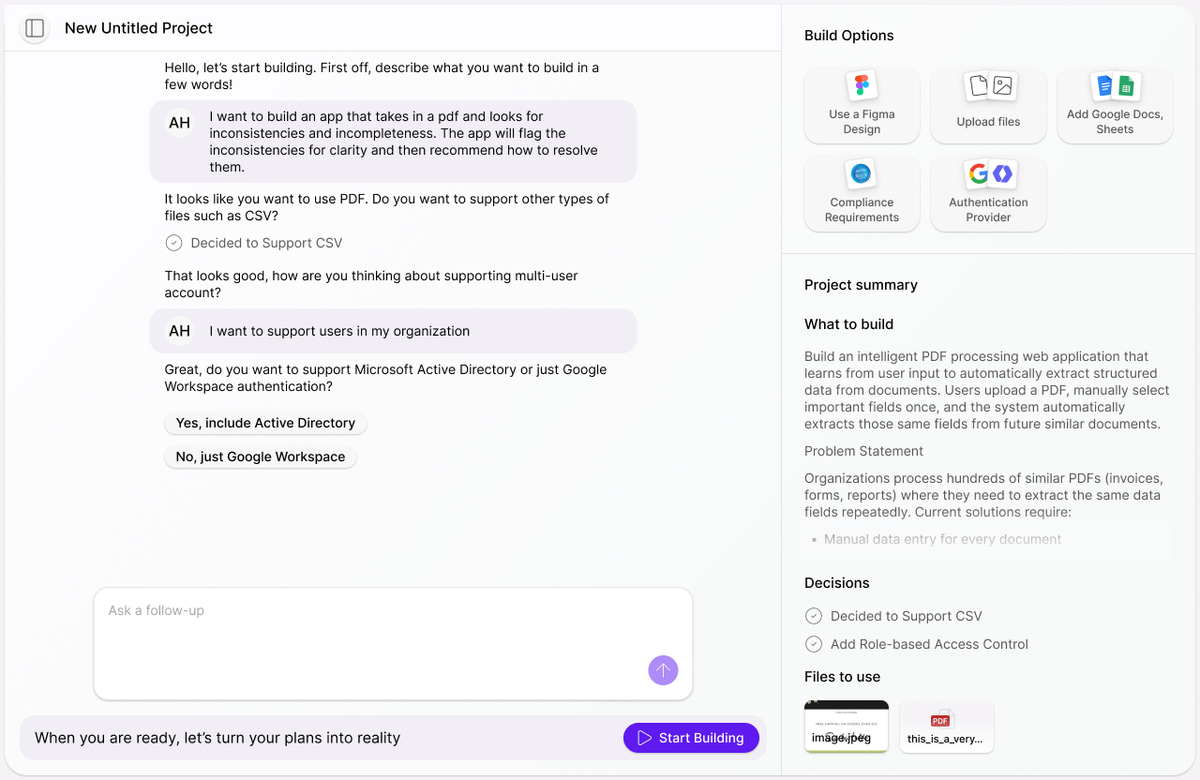Click the AH avatar on the first message
This screenshot has height=780, width=1200.
tap(179, 123)
